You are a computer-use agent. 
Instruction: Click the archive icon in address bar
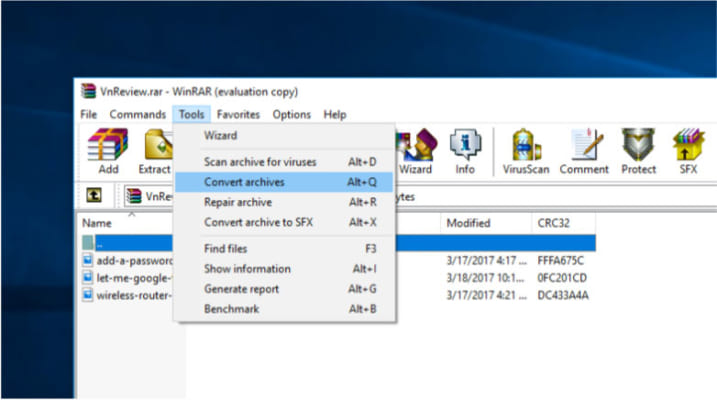(x=134, y=196)
